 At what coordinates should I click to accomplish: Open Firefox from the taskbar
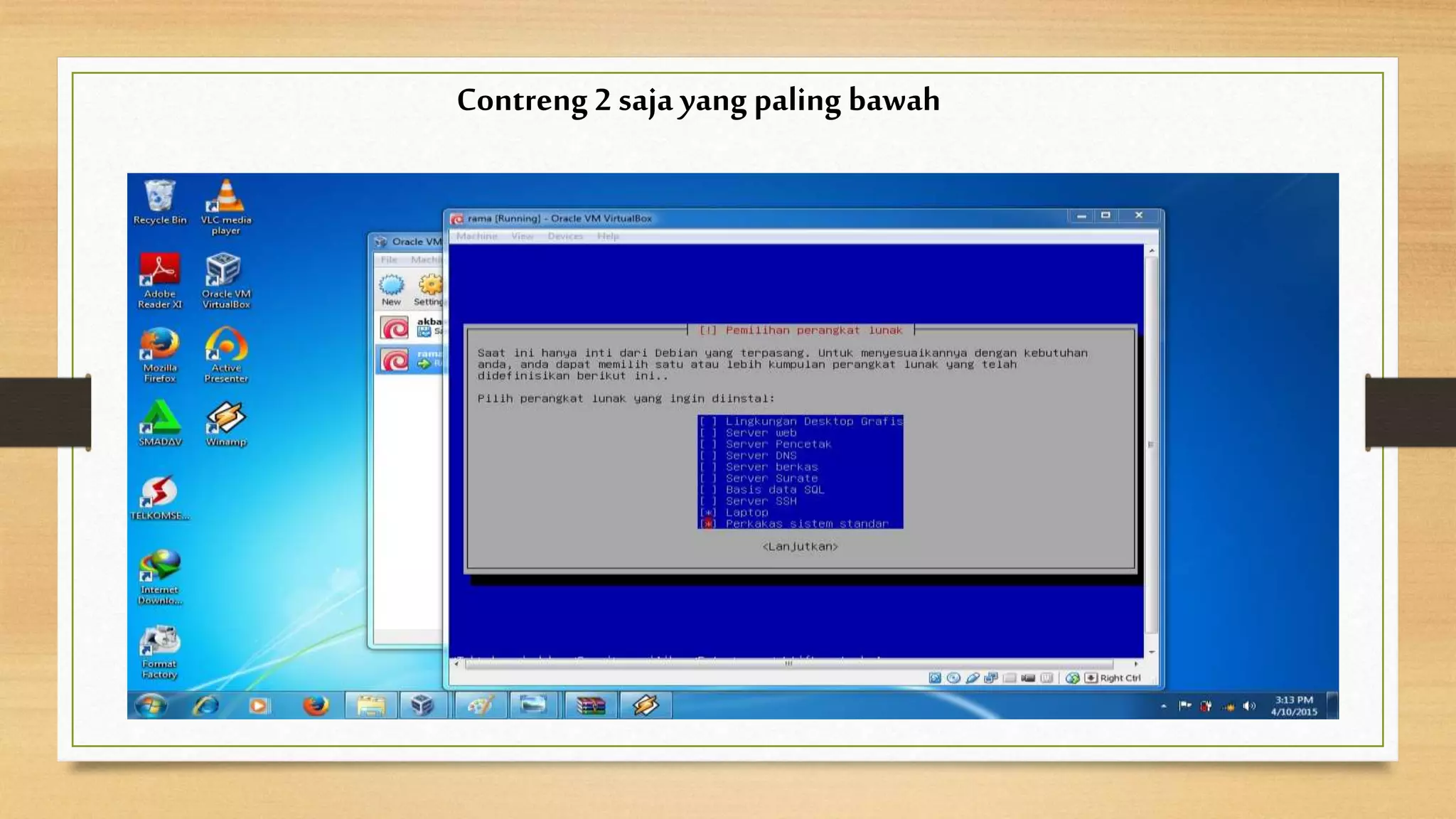(316, 705)
